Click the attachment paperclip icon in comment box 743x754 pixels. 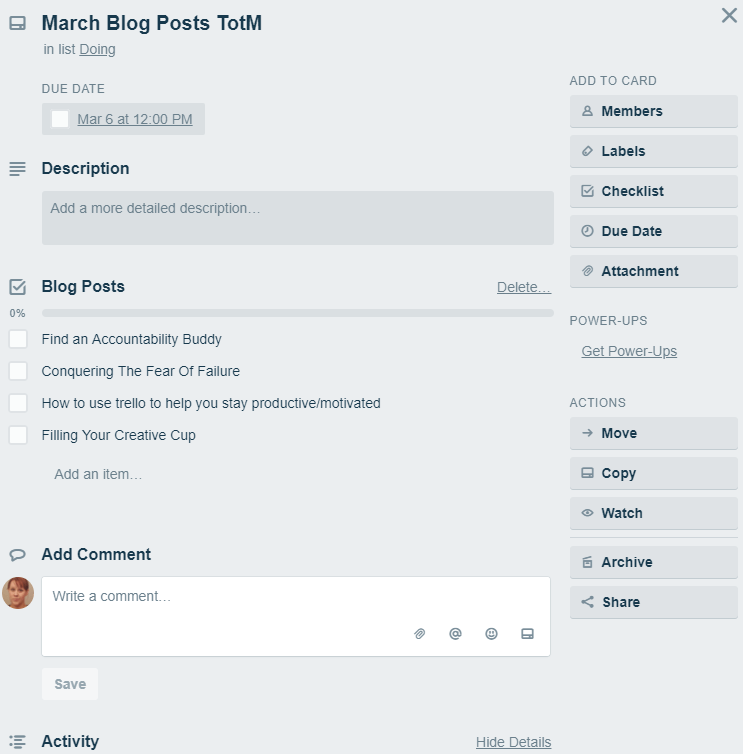(420, 634)
